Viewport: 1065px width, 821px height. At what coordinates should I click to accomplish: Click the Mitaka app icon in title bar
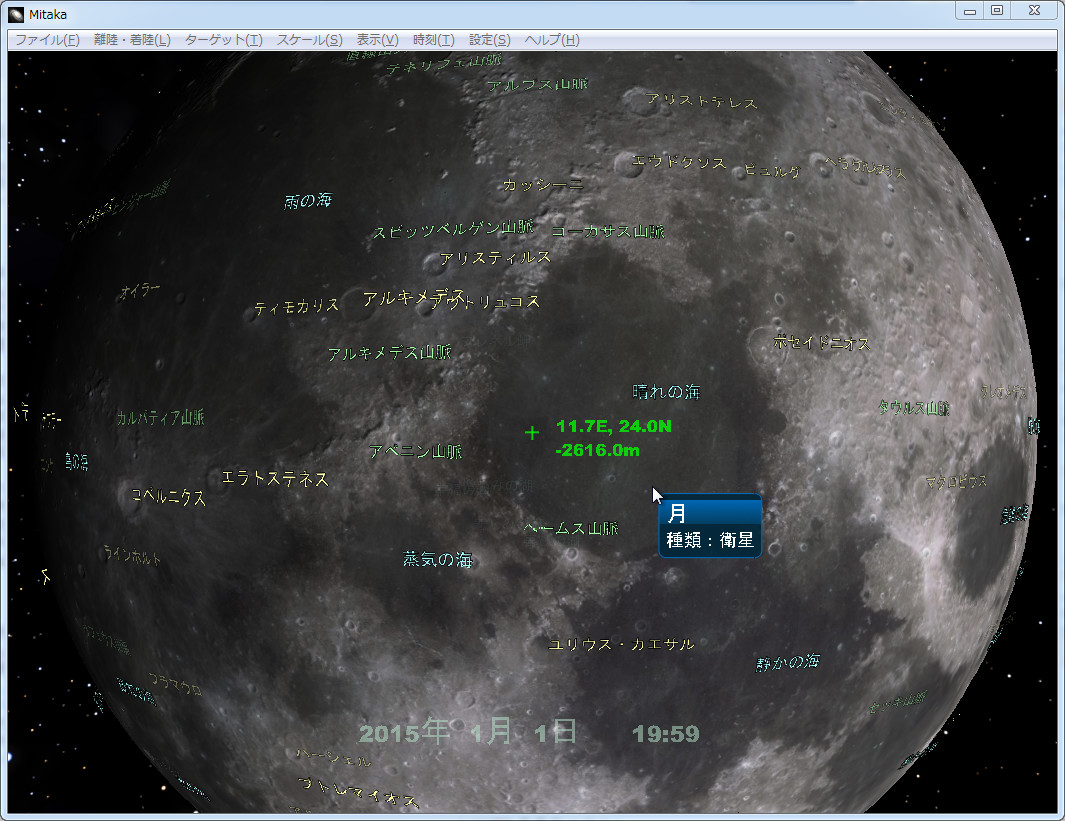16,14
